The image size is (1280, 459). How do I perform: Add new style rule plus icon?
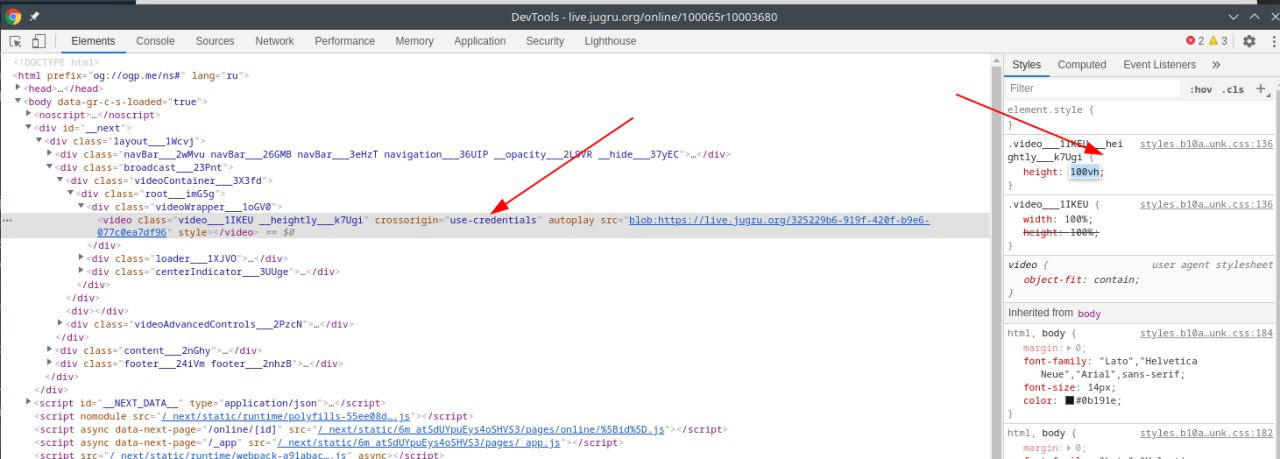point(1260,89)
